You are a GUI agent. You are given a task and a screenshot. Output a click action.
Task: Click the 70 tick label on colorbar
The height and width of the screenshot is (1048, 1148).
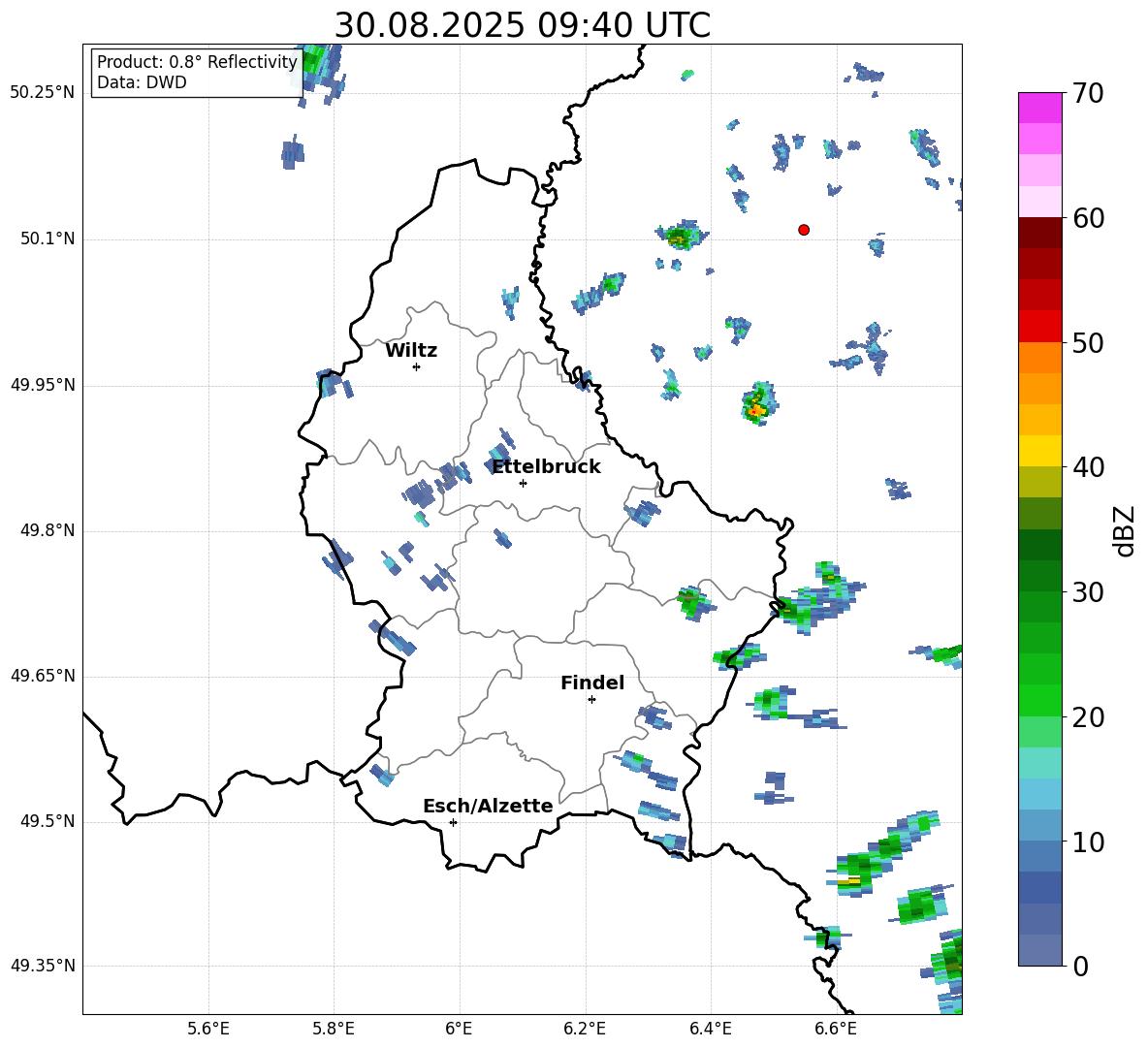1086,94
